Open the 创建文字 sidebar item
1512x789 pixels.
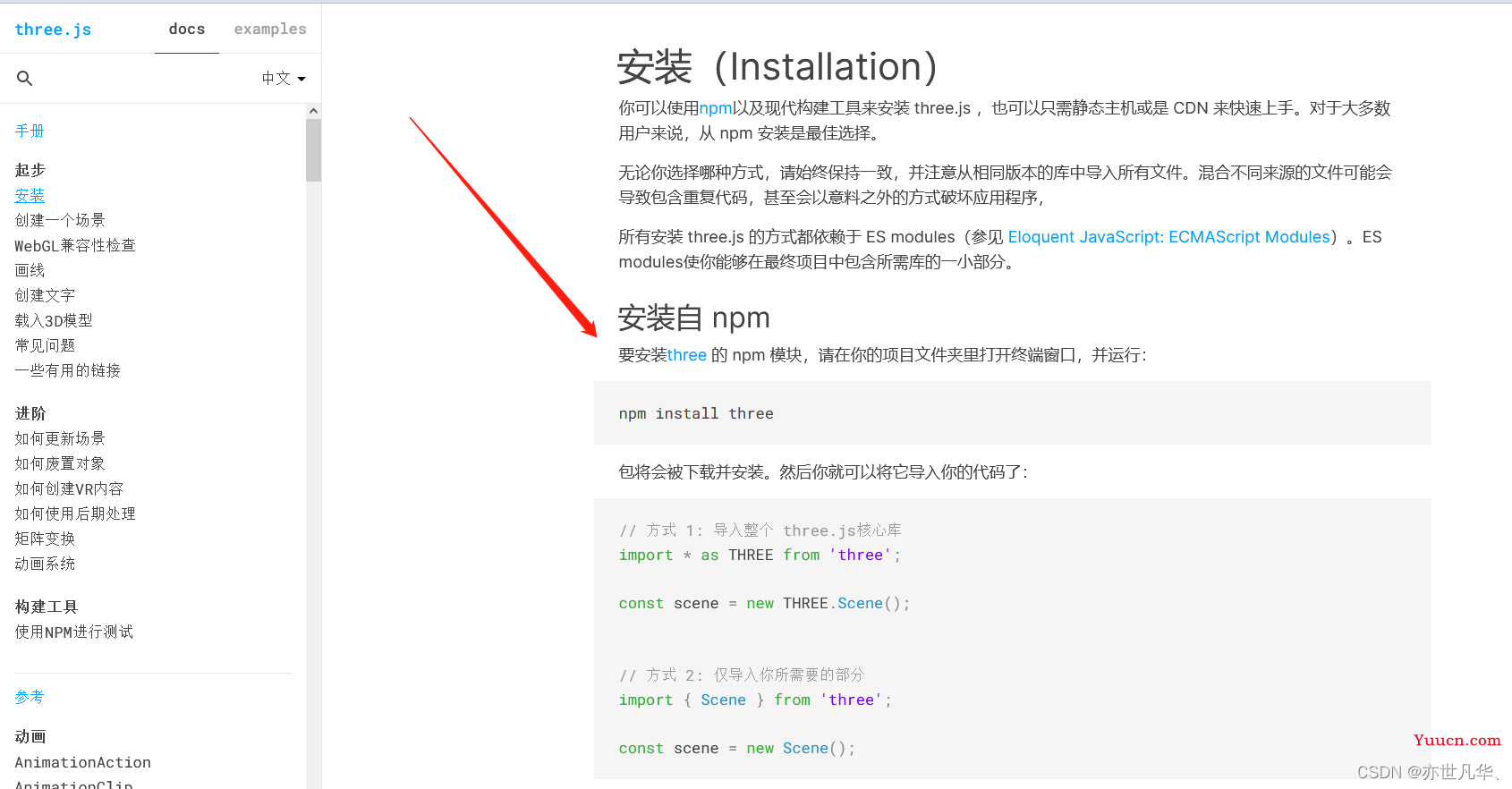[x=45, y=295]
